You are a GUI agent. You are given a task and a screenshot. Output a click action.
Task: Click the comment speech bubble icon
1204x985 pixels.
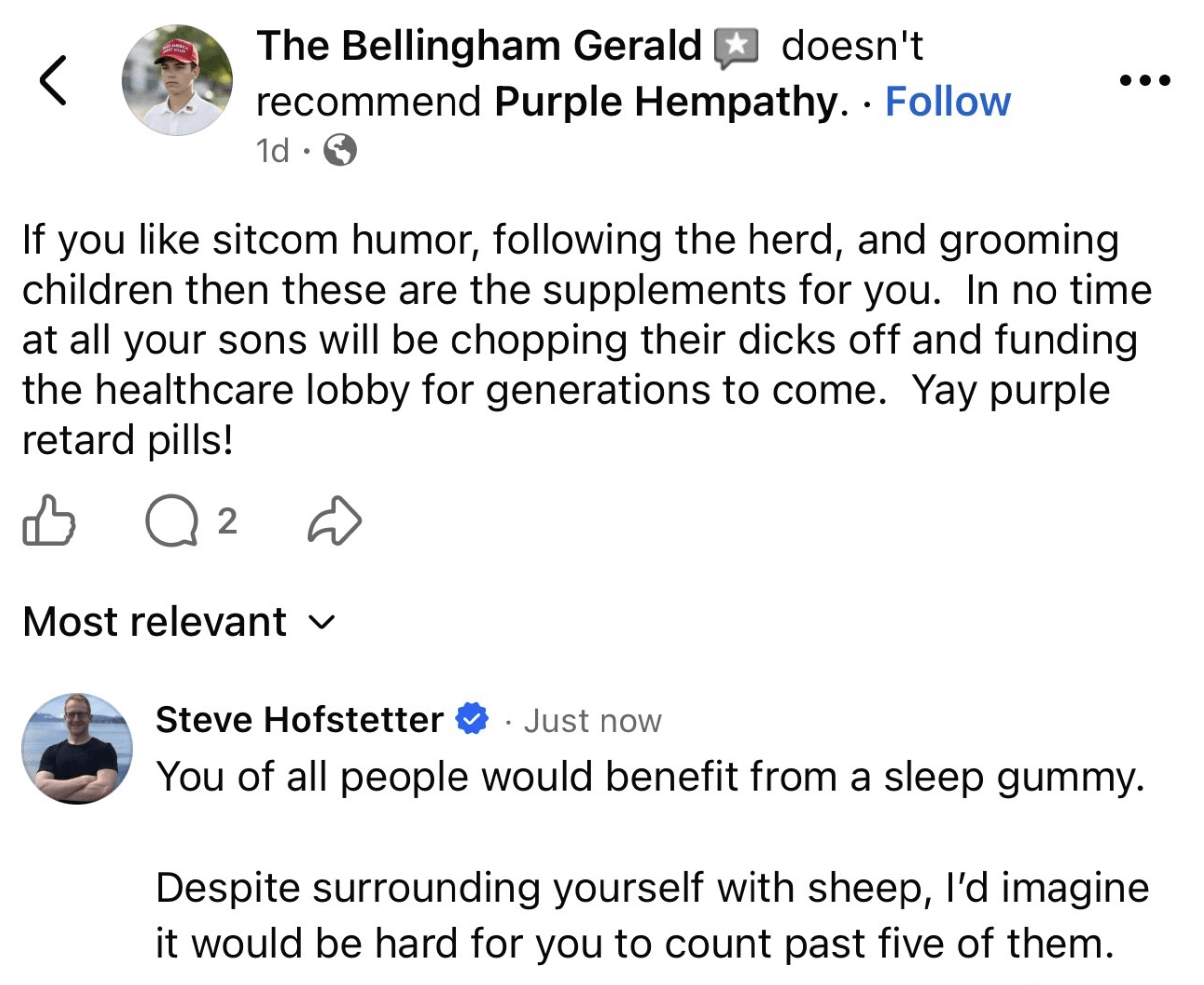pos(172,521)
